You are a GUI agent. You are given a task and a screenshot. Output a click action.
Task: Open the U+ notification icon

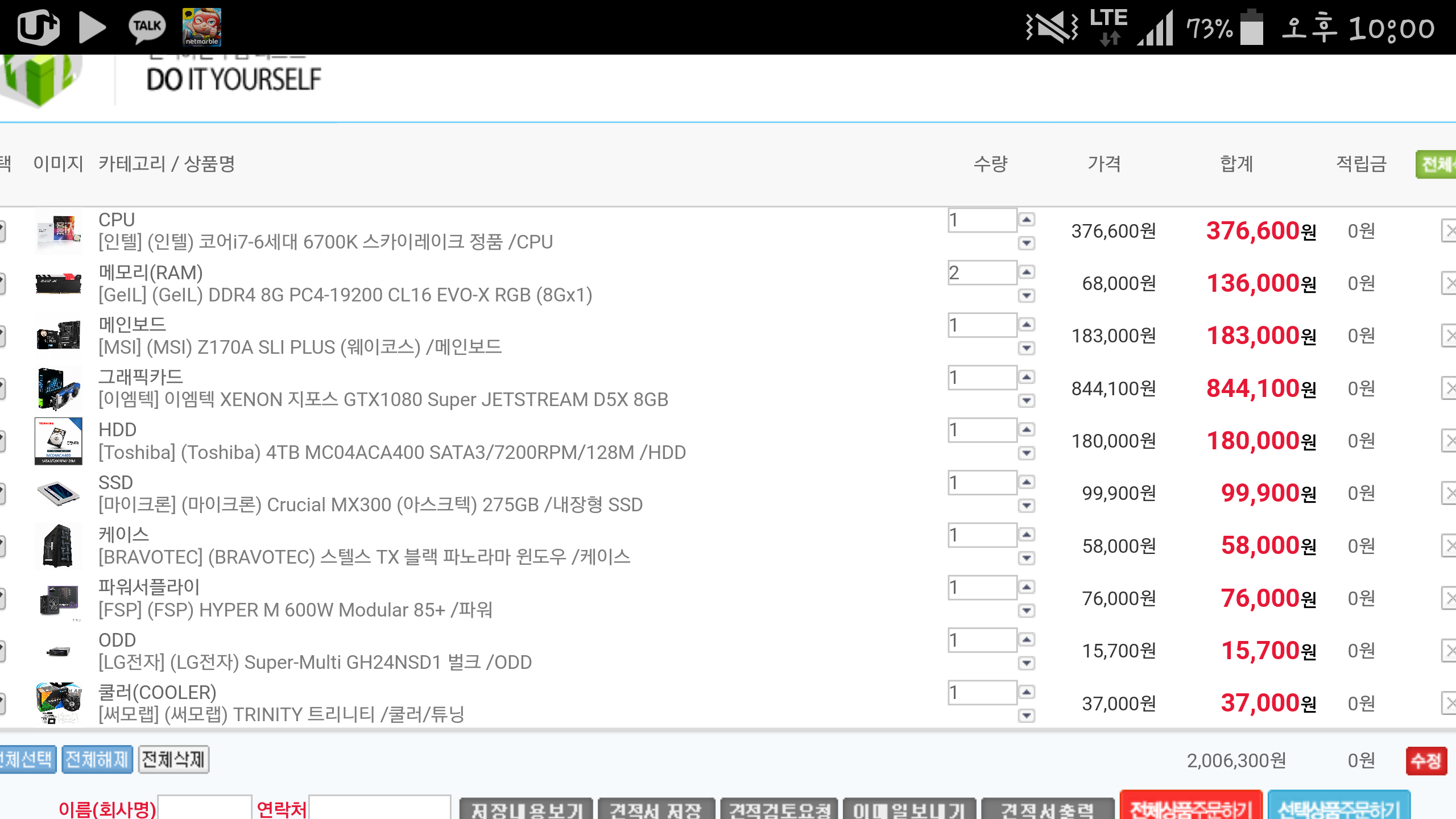[x=38, y=27]
